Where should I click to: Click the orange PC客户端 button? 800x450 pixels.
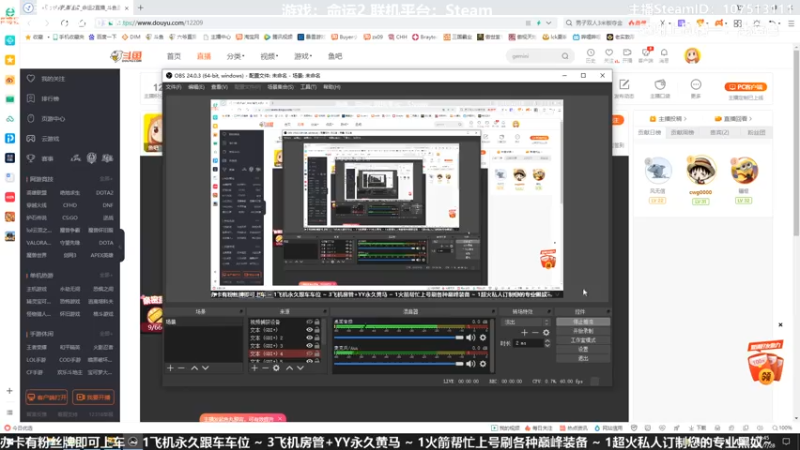coord(746,87)
